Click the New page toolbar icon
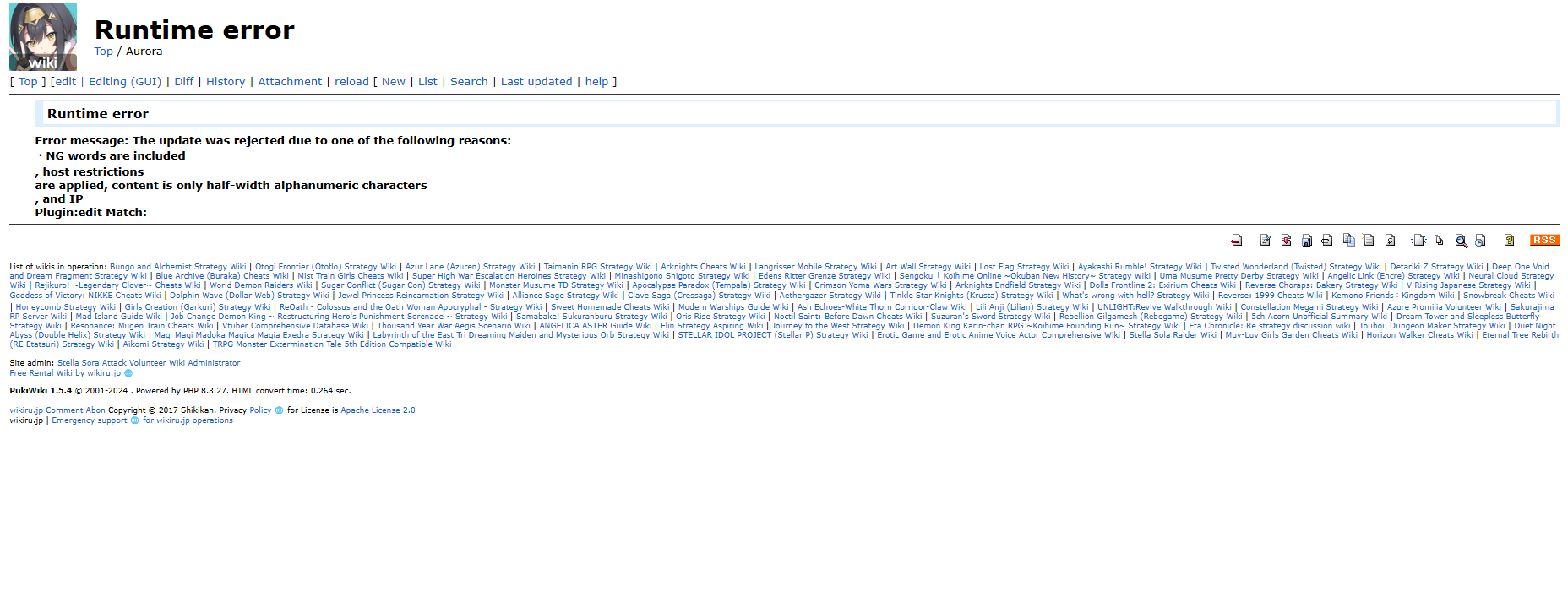 1418,241
